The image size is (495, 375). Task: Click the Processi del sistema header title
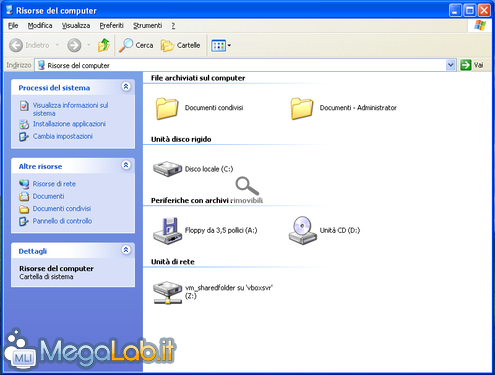pyautogui.click(x=54, y=88)
